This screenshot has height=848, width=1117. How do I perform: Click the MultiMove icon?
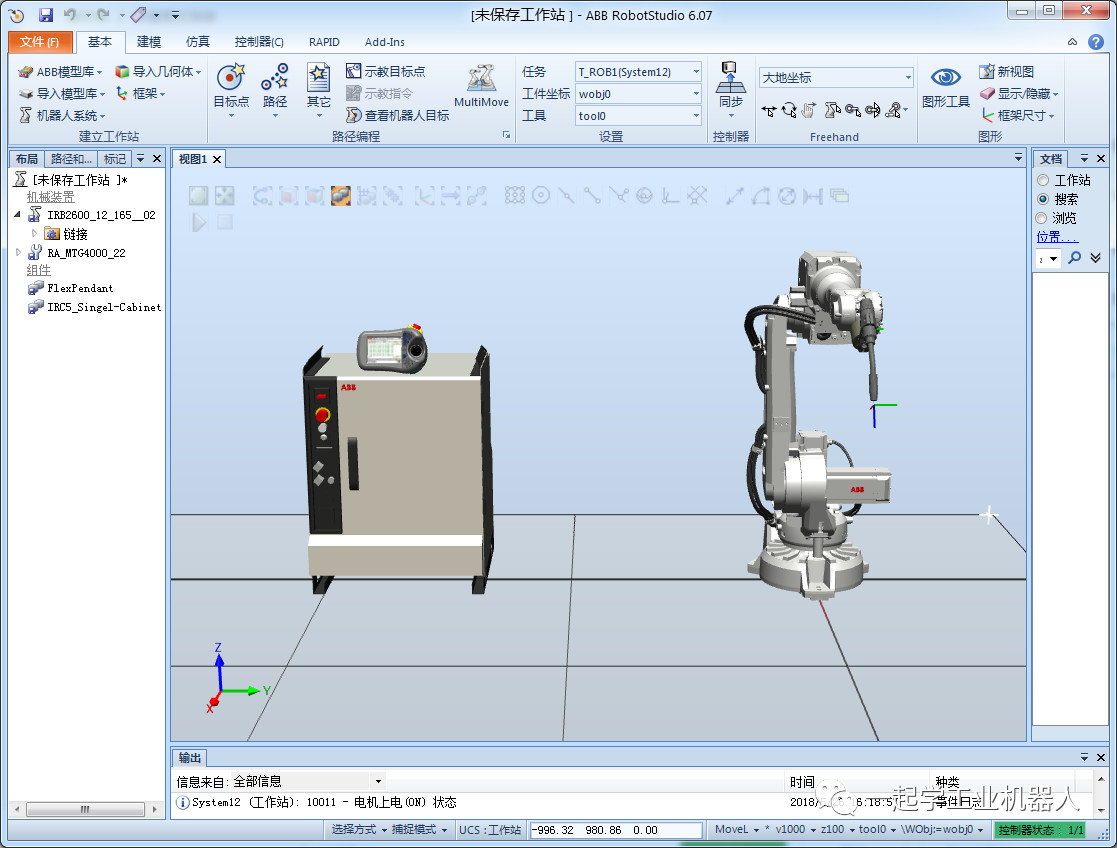click(x=481, y=80)
